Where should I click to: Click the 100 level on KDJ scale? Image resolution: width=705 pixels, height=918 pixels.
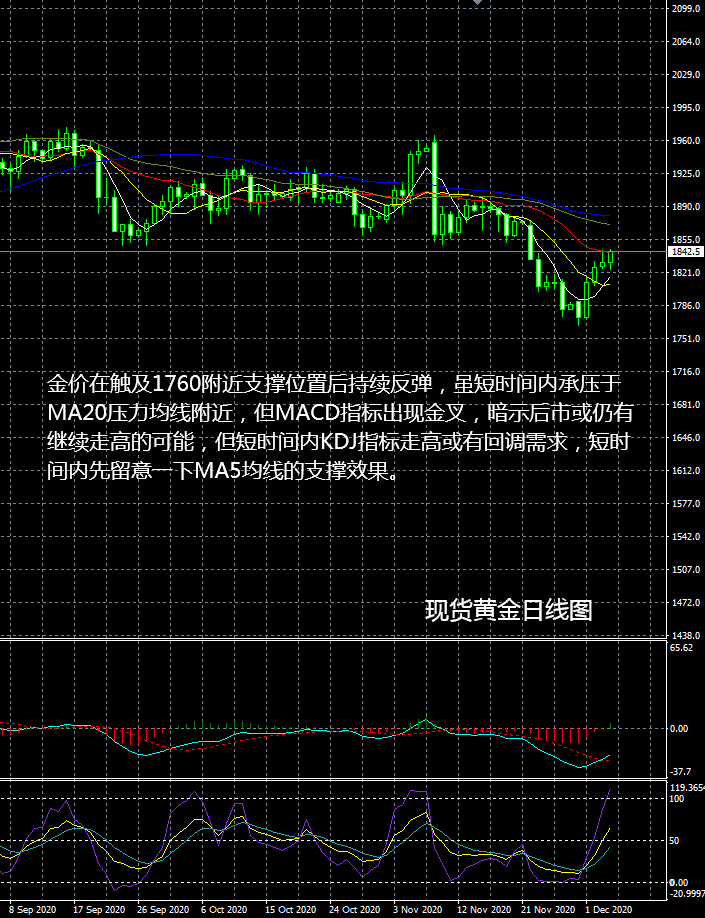677,799
